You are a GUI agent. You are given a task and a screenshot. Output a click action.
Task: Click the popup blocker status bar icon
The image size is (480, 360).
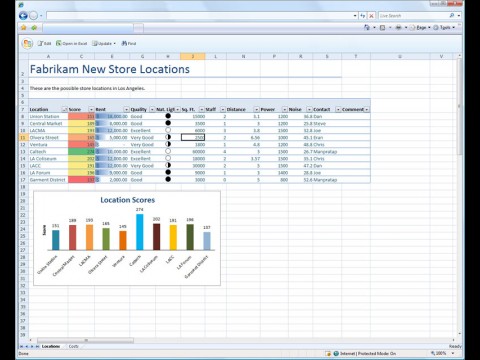[x=328, y=353]
